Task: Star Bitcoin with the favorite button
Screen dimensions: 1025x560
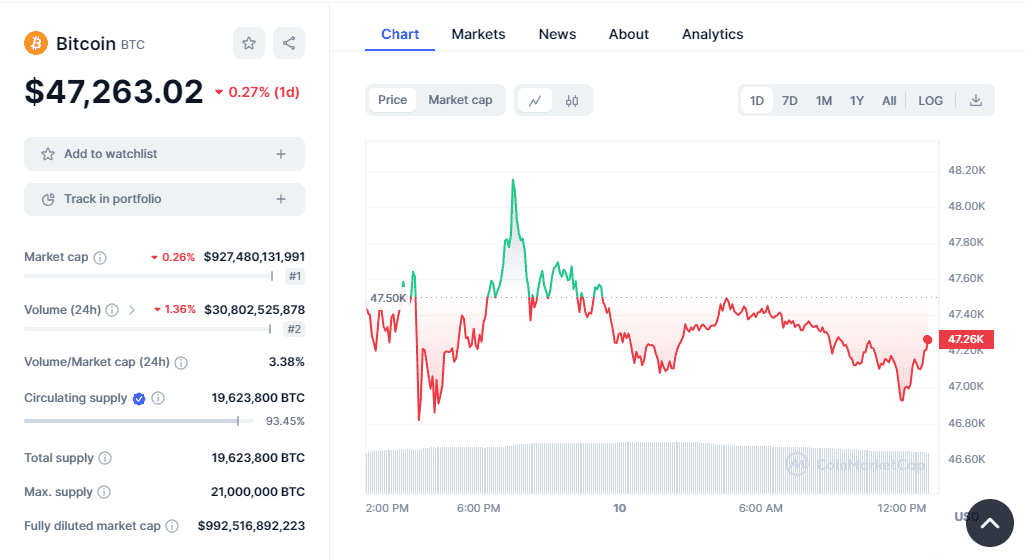Action: tap(249, 43)
